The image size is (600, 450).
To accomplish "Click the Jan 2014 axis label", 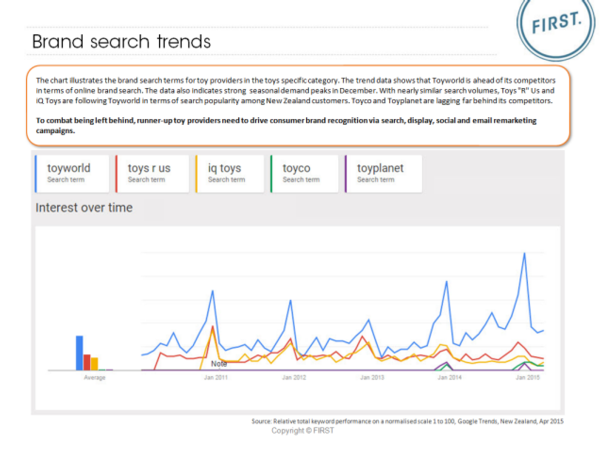I will pyautogui.click(x=449, y=378).
